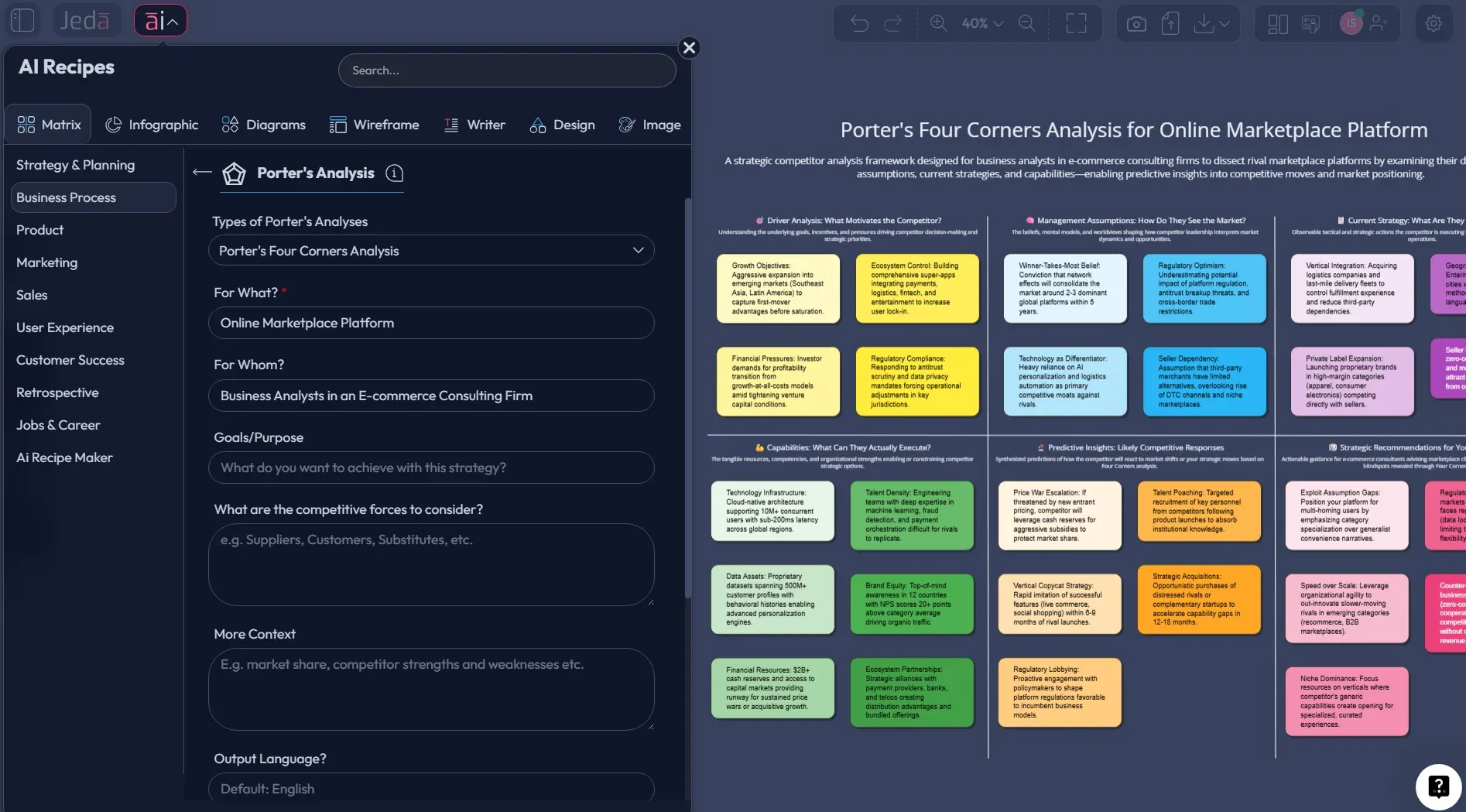Image resolution: width=1466 pixels, height=812 pixels.
Task: Click the Redo icon
Action: pyautogui.click(x=894, y=23)
